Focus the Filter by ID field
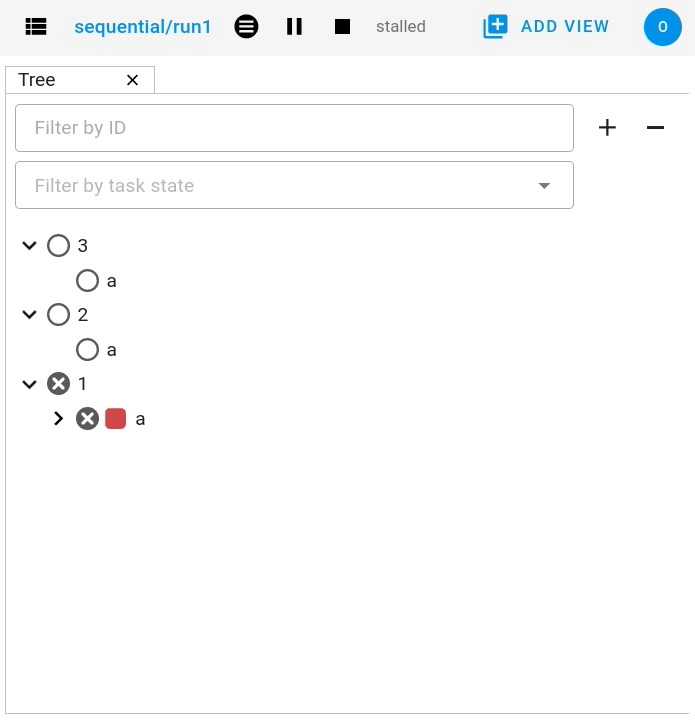Image resolution: width=695 pixels, height=721 pixels. pyautogui.click(x=294, y=128)
